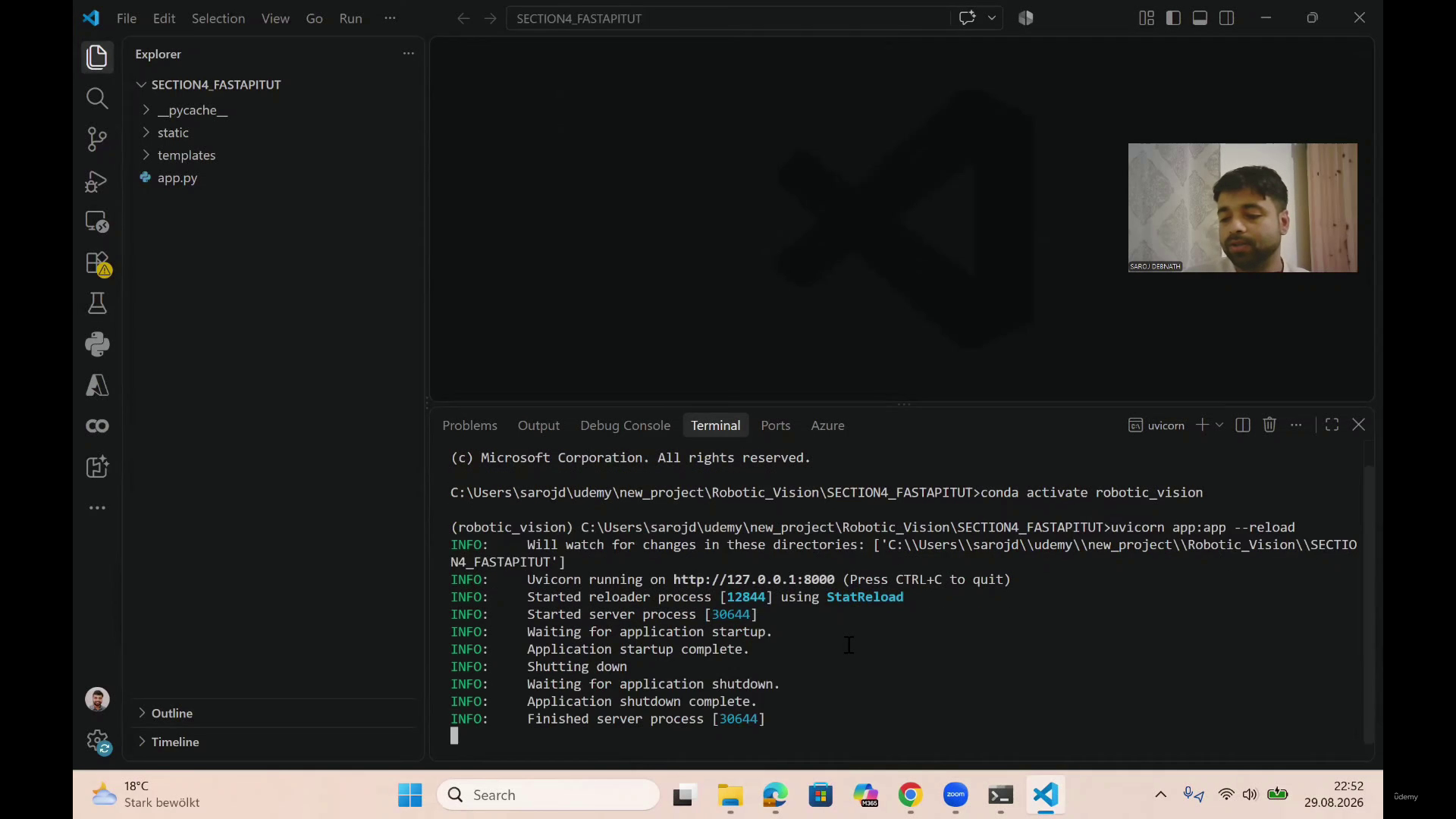Screen dimensions: 1456x819
Task: Switch to the Ports tab
Action: [x=775, y=425]
